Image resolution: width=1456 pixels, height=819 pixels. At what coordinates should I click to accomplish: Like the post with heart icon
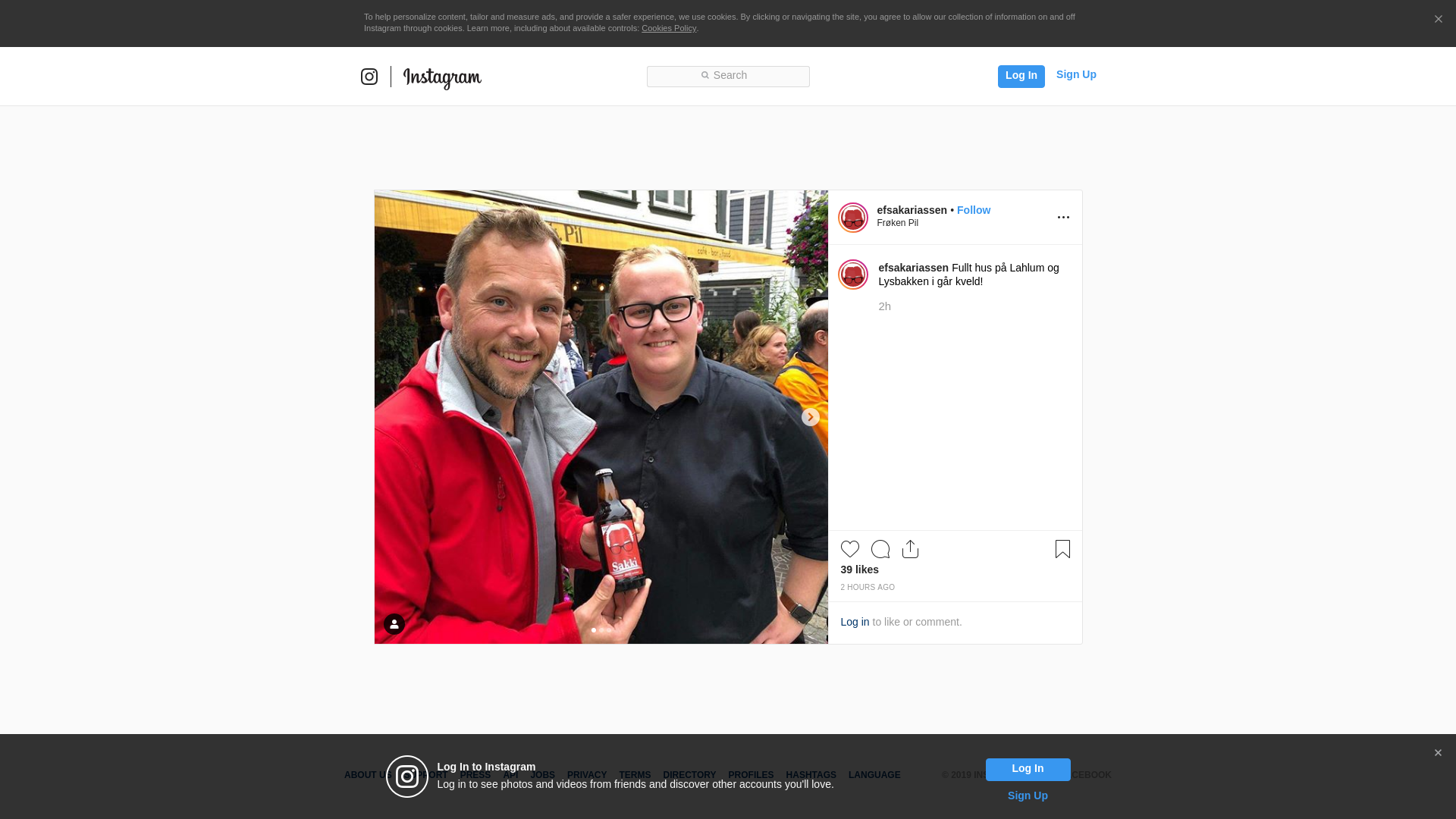click(x=850, y=549)
